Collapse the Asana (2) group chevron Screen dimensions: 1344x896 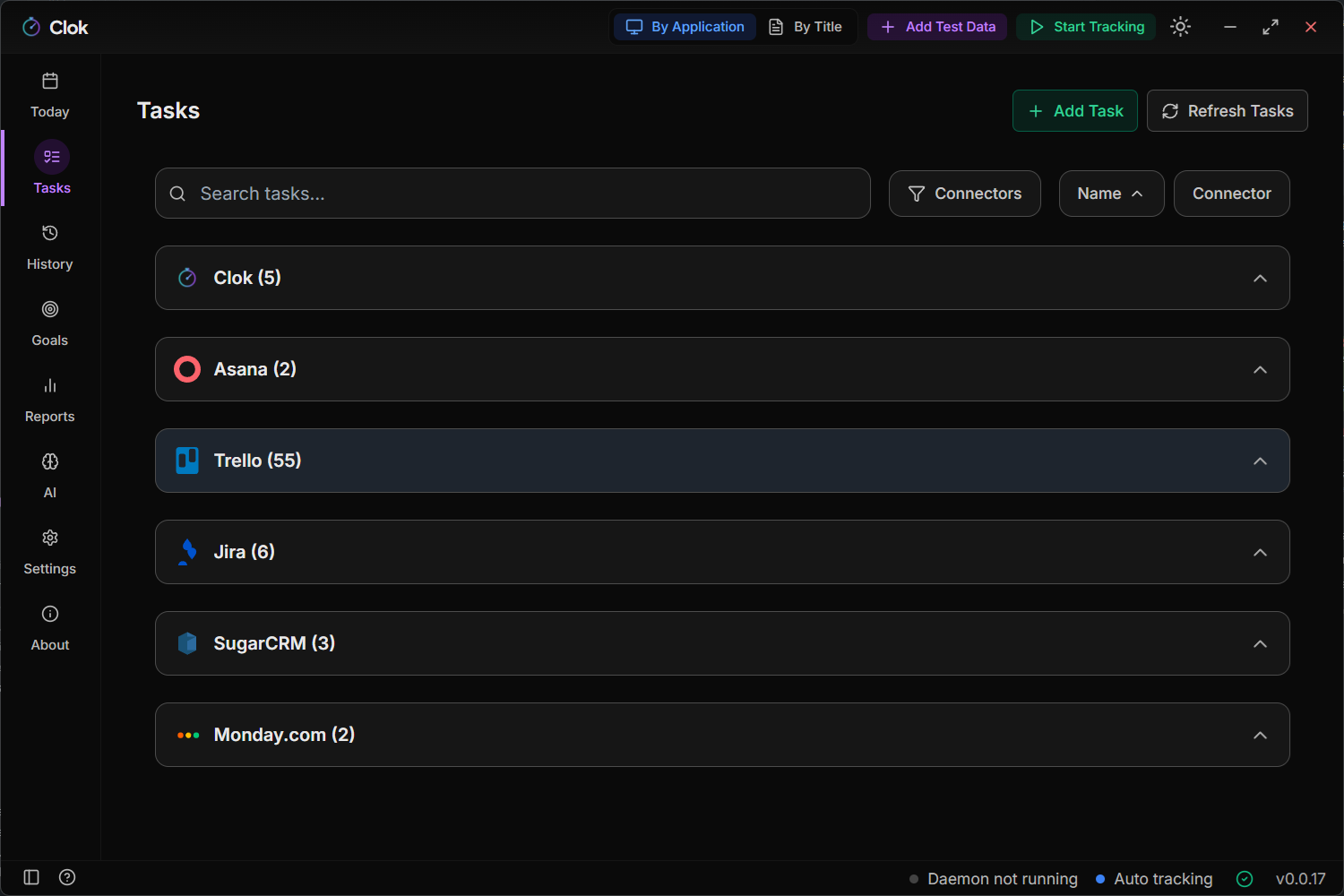click(1260, 369)
